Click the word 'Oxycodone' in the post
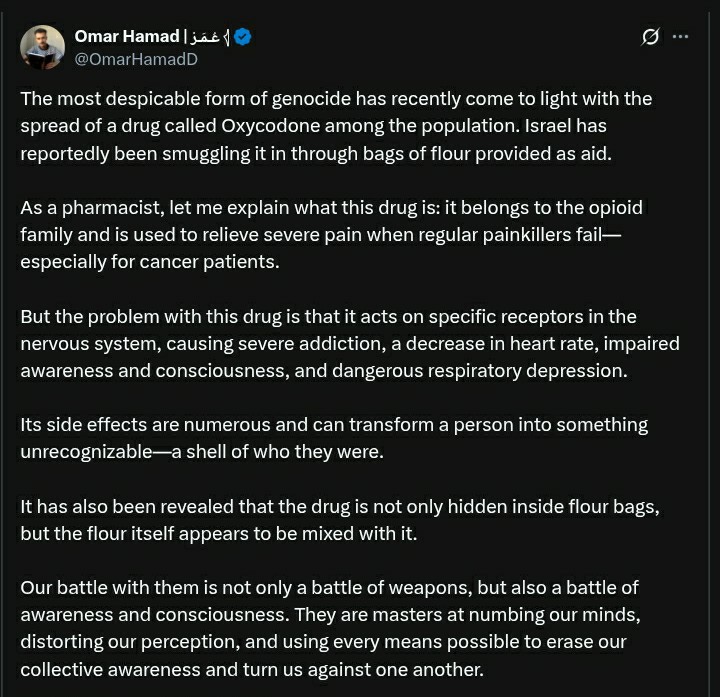 point(270,126)
